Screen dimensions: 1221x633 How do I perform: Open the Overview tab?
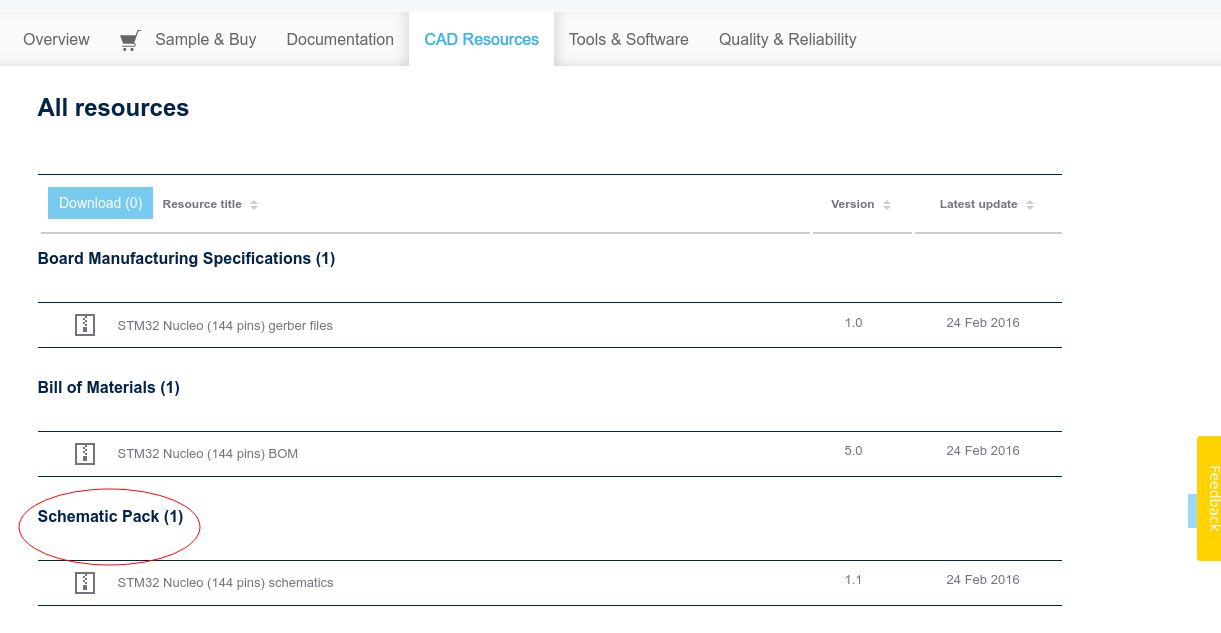[56, 40]
